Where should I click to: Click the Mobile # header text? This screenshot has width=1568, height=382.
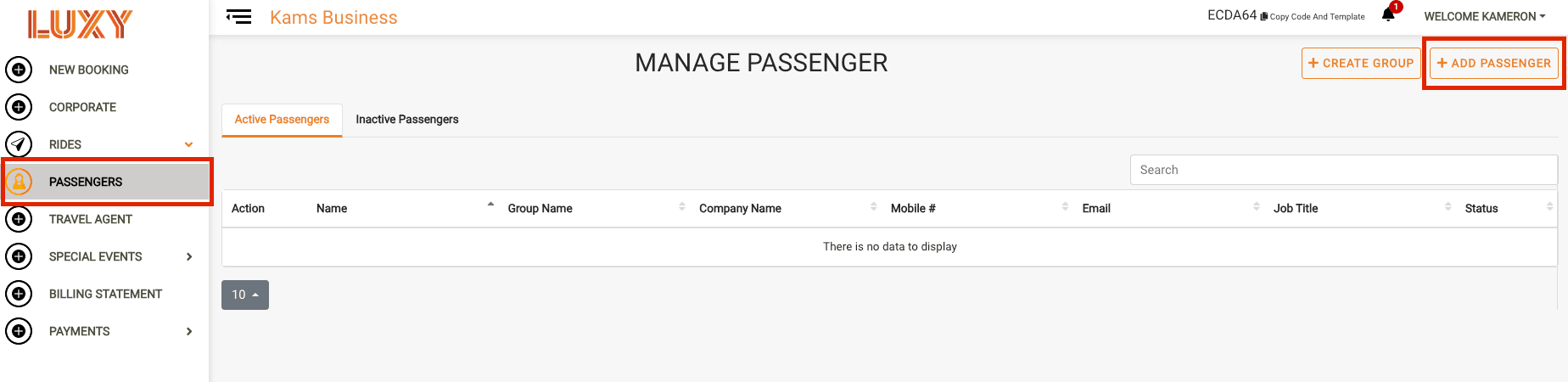click(x=913, y=209)
